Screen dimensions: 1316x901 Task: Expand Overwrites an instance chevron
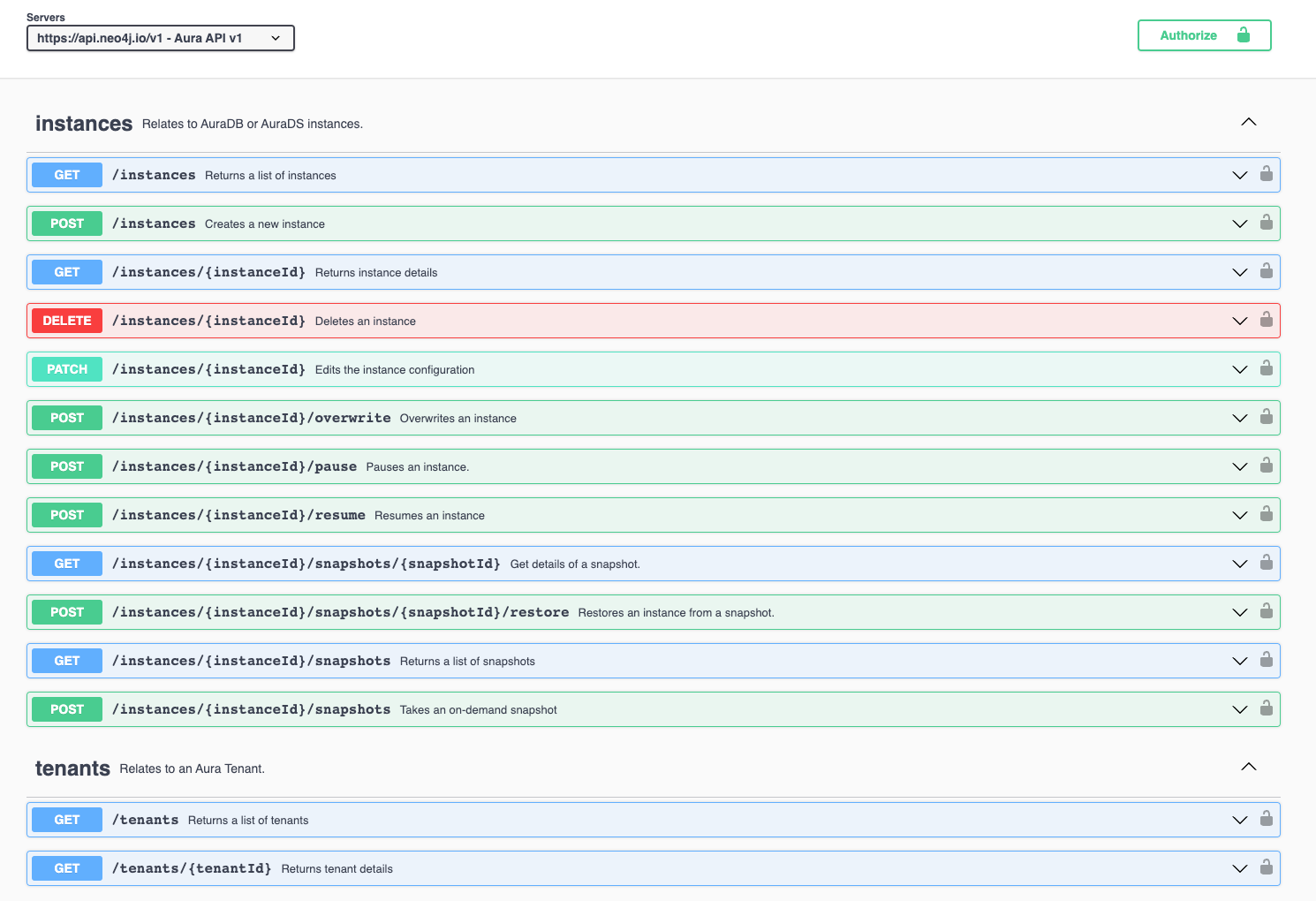point(1239,418)
